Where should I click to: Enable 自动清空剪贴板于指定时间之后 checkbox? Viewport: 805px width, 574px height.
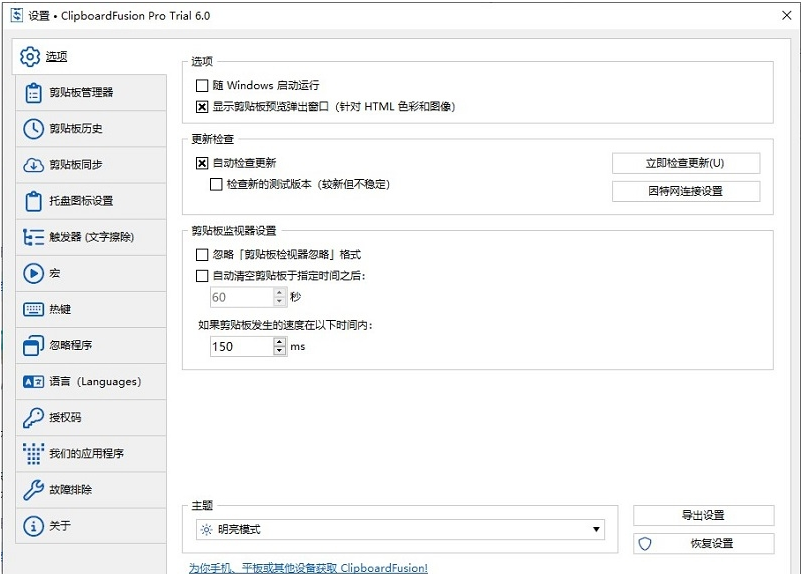202,276
